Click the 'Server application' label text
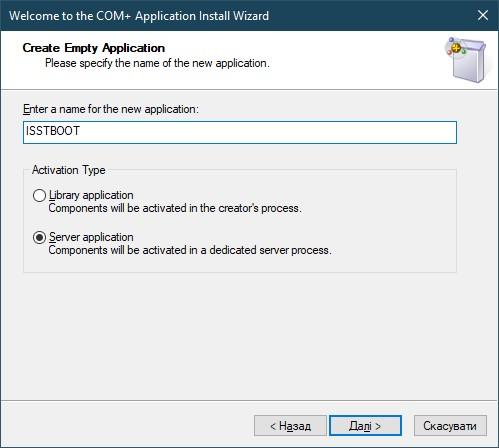This screenshot has width=499, height=448. coord(91,237)
